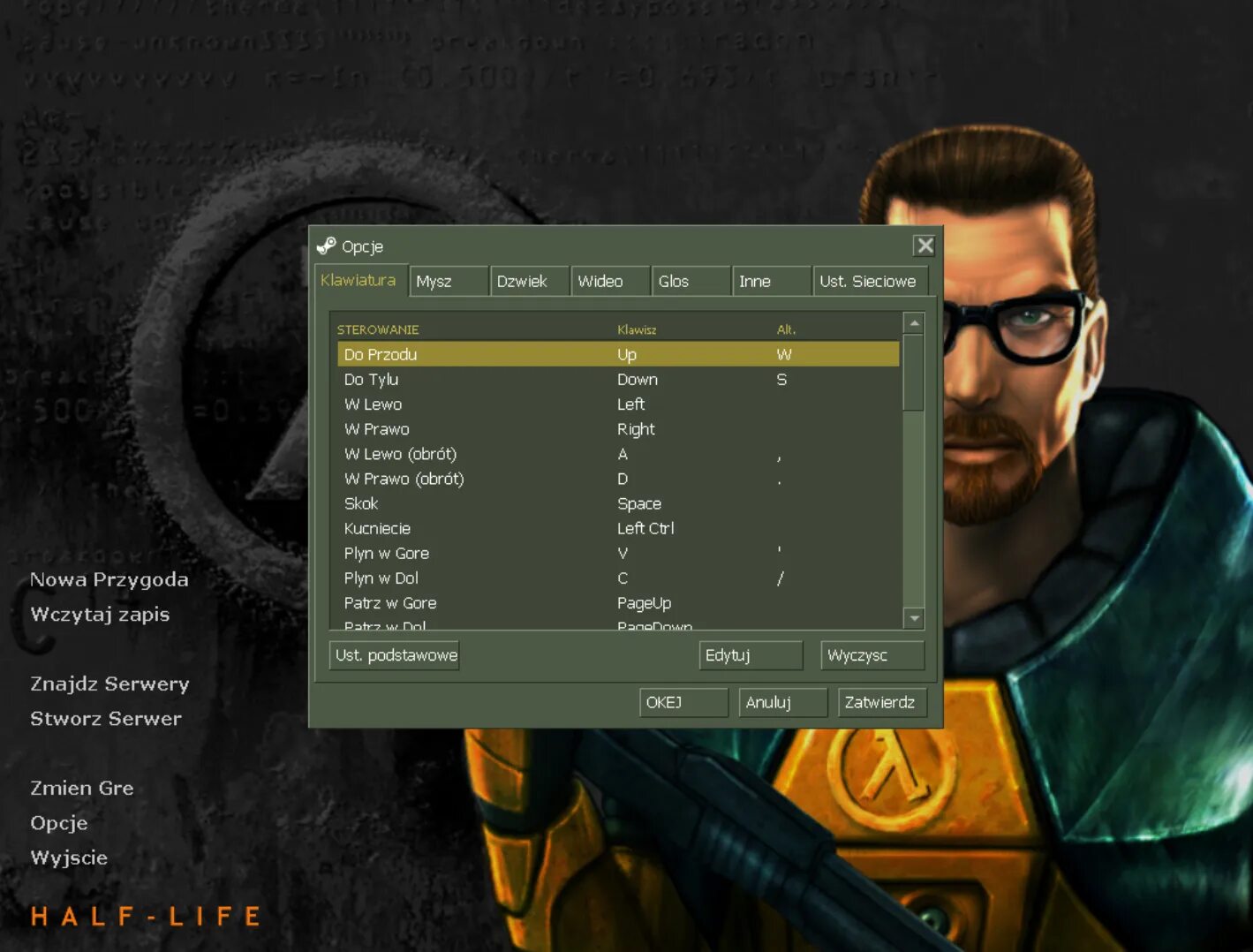Apply changes with Zatwierdz
1253x952 pixels.
pyautogui.click(x=882, y=702)
